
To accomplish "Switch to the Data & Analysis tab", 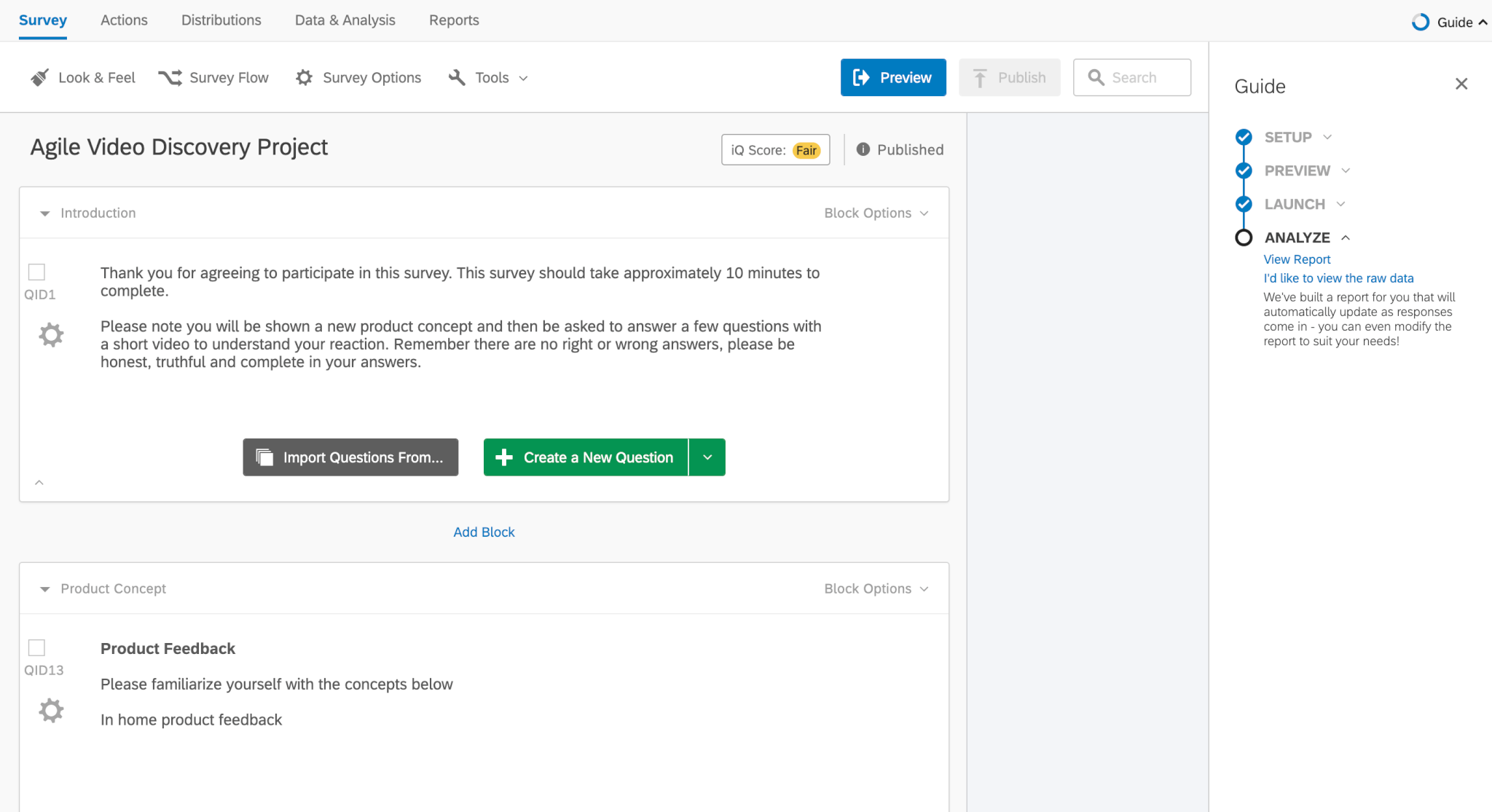I will [345, 20].
